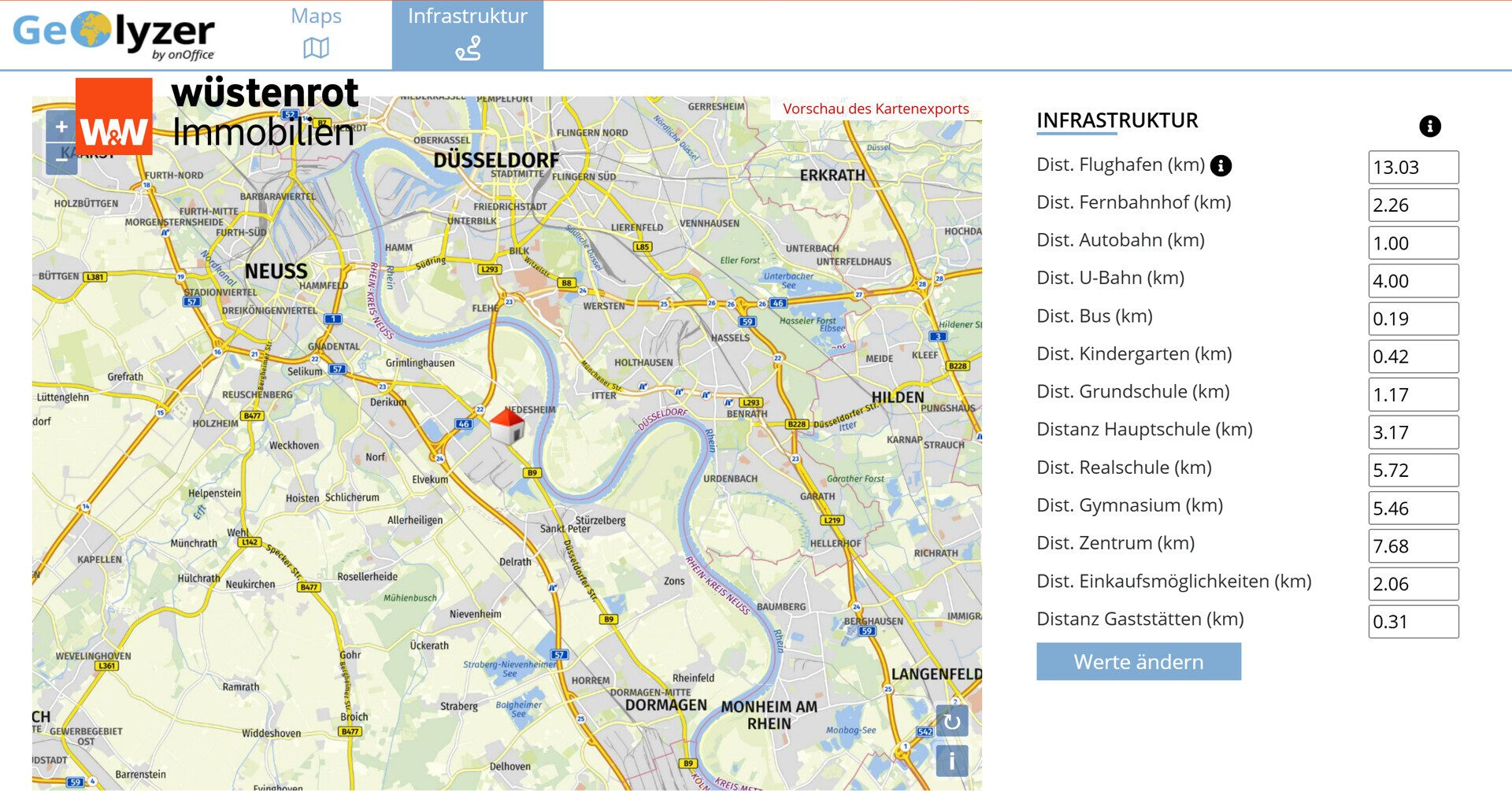
Task: Edit the Distanz Gaststätten value field
Action: [1414, 622]
